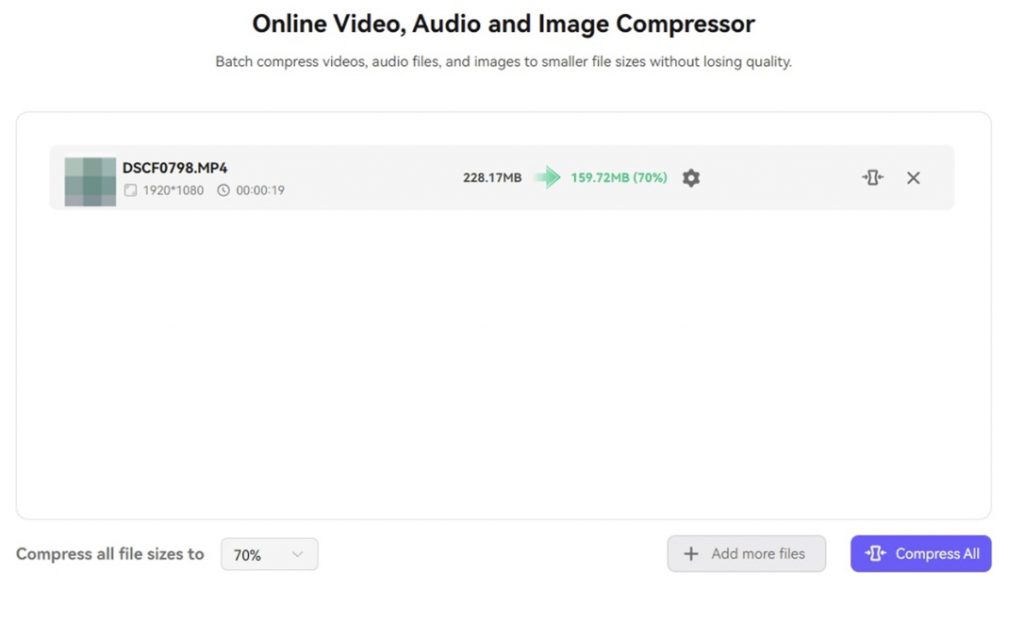The image size is (1024, 622).
Task: Click the 228.17MB original file size
Action: point(492,178)
